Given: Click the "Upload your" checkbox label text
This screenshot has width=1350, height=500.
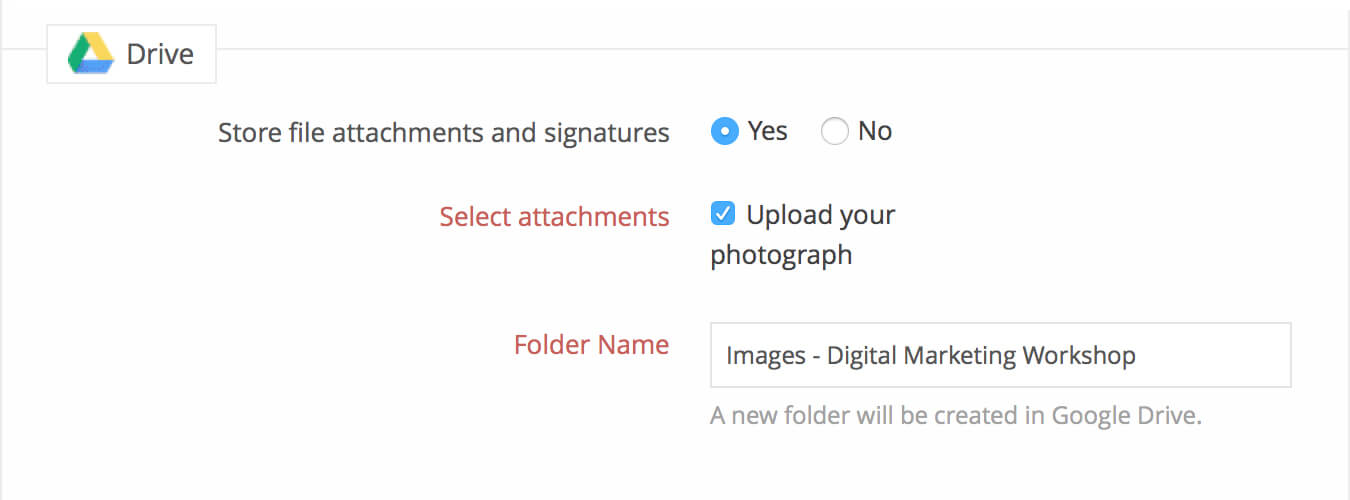Looking at the screenshot, I should click(820, 215).
